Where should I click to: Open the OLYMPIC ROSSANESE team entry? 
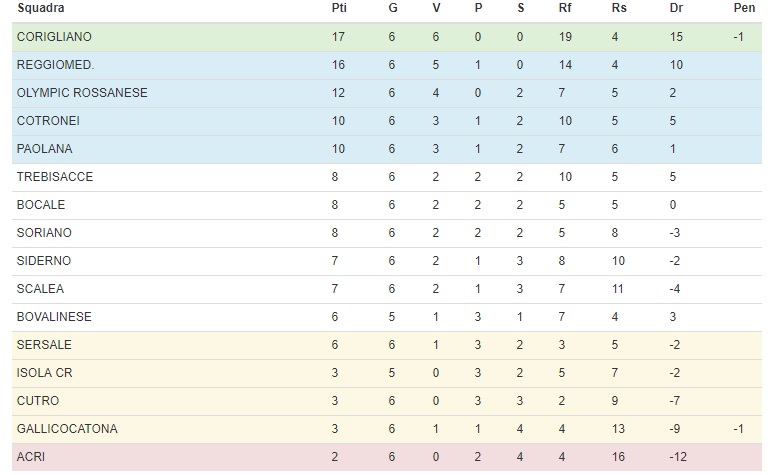click(x=82, y=93)
